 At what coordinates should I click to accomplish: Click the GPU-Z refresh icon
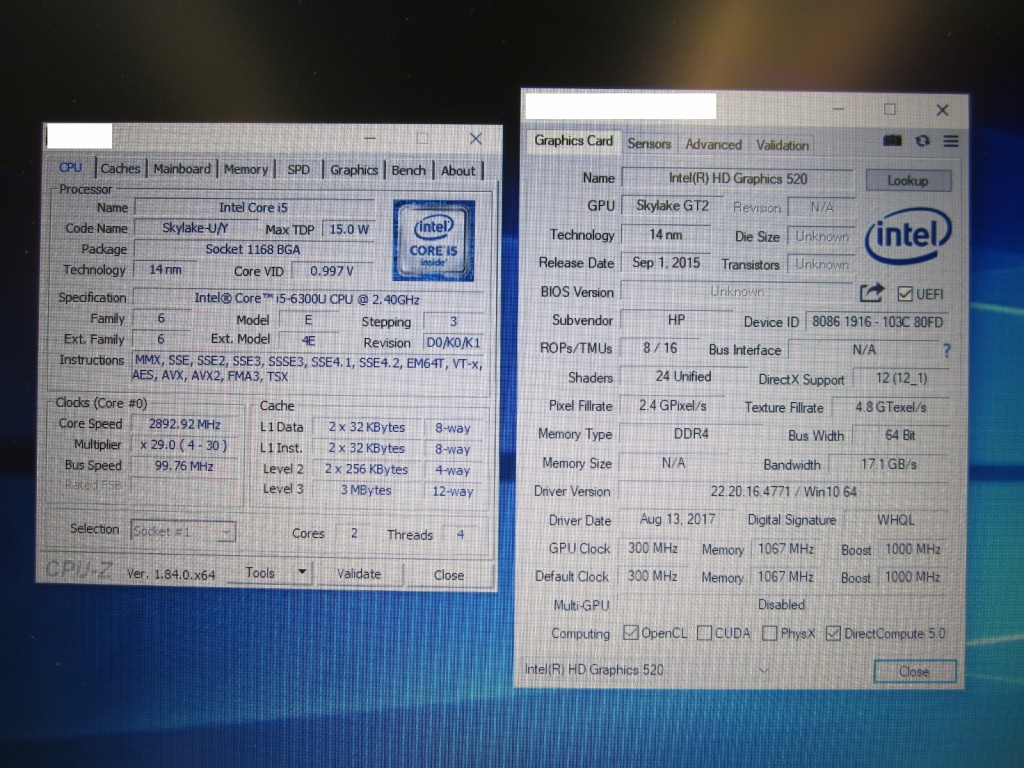pyautogui.click(x=922, y=140)
